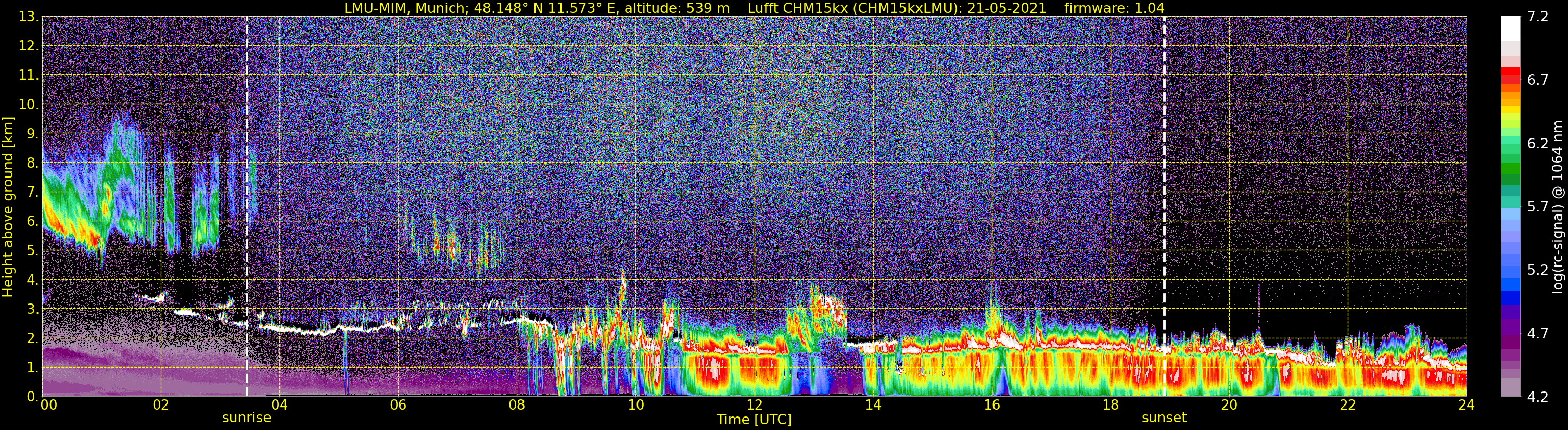The width and height of the screenshot is (1568, 430).
Task: Click the height axis tick '7.'
Action: [x=33, y=193]
